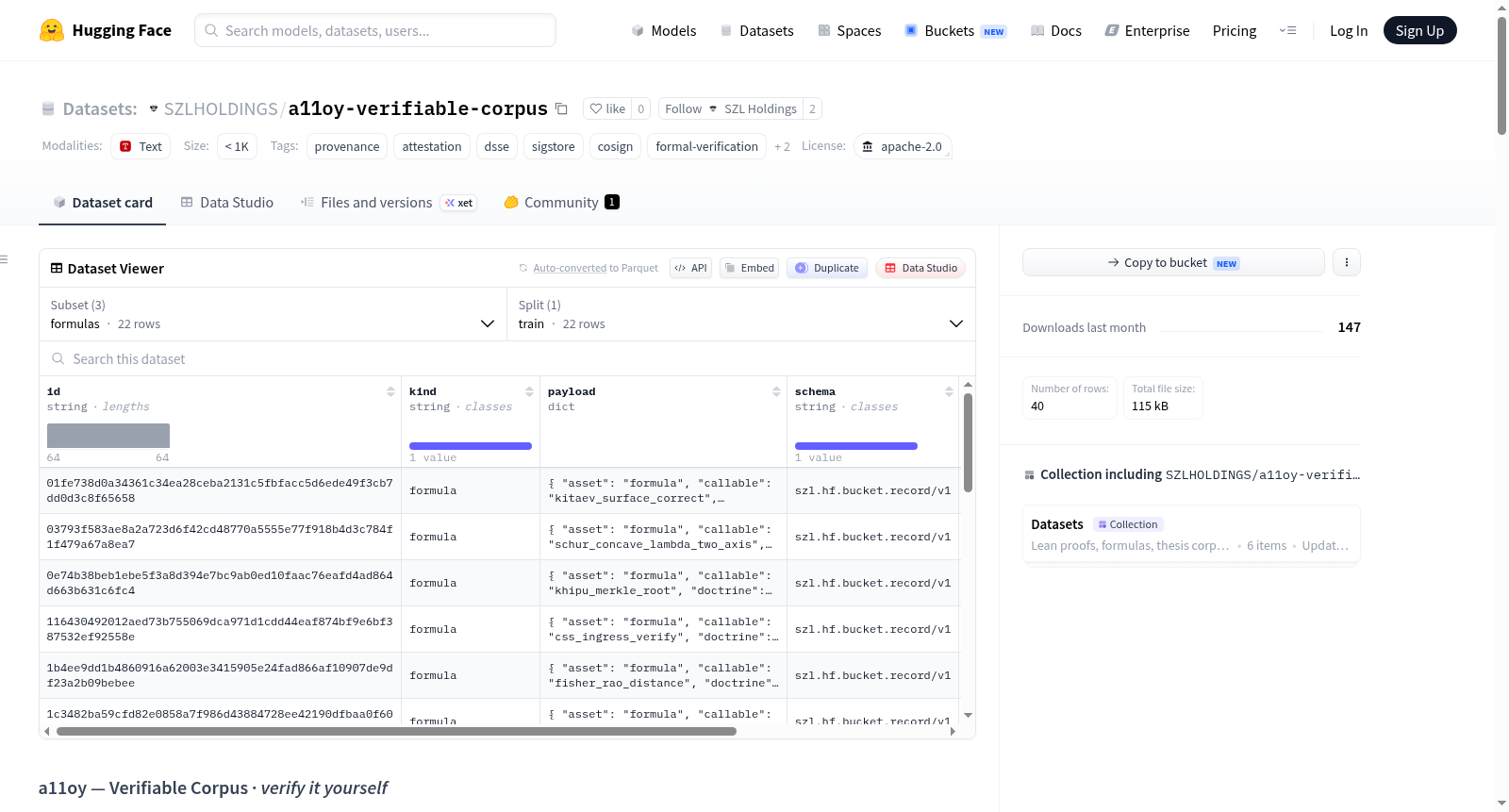Focus the Search this dataset field
This screenshot has width=1509, height=812.
pyautogui.click(x=507, y=358)
